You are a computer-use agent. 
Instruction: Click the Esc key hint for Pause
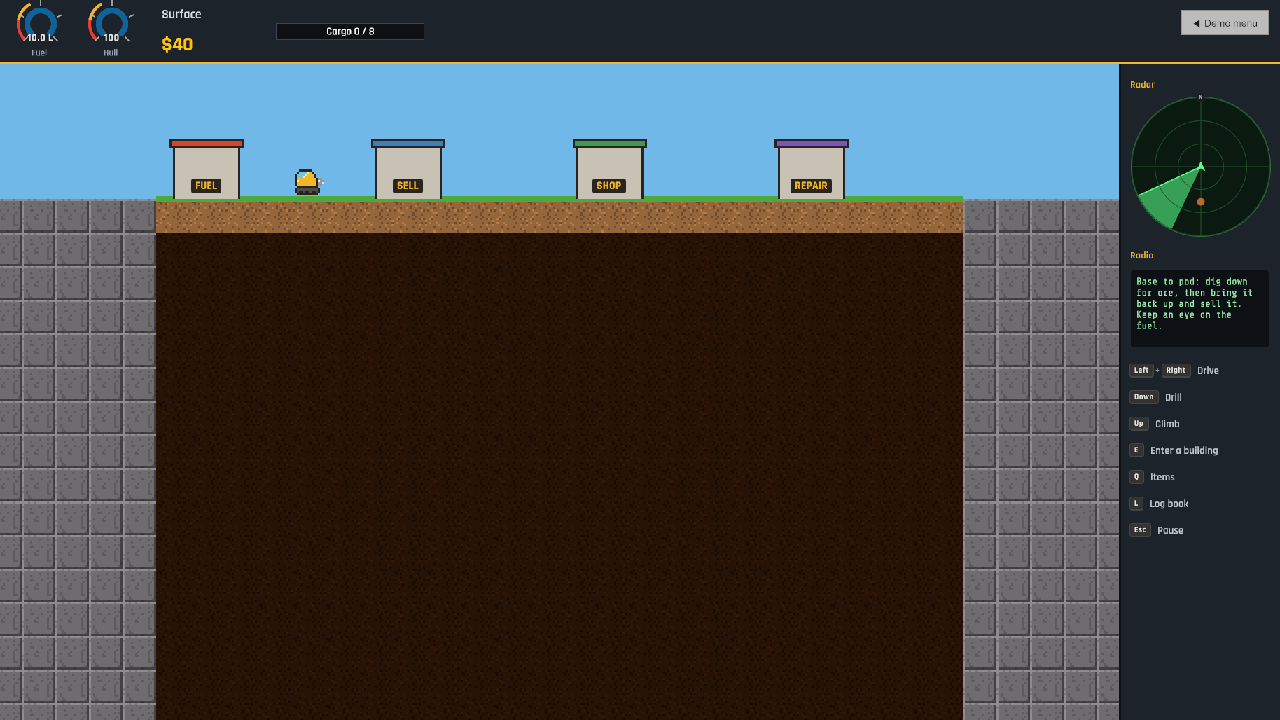[1140, 530]
